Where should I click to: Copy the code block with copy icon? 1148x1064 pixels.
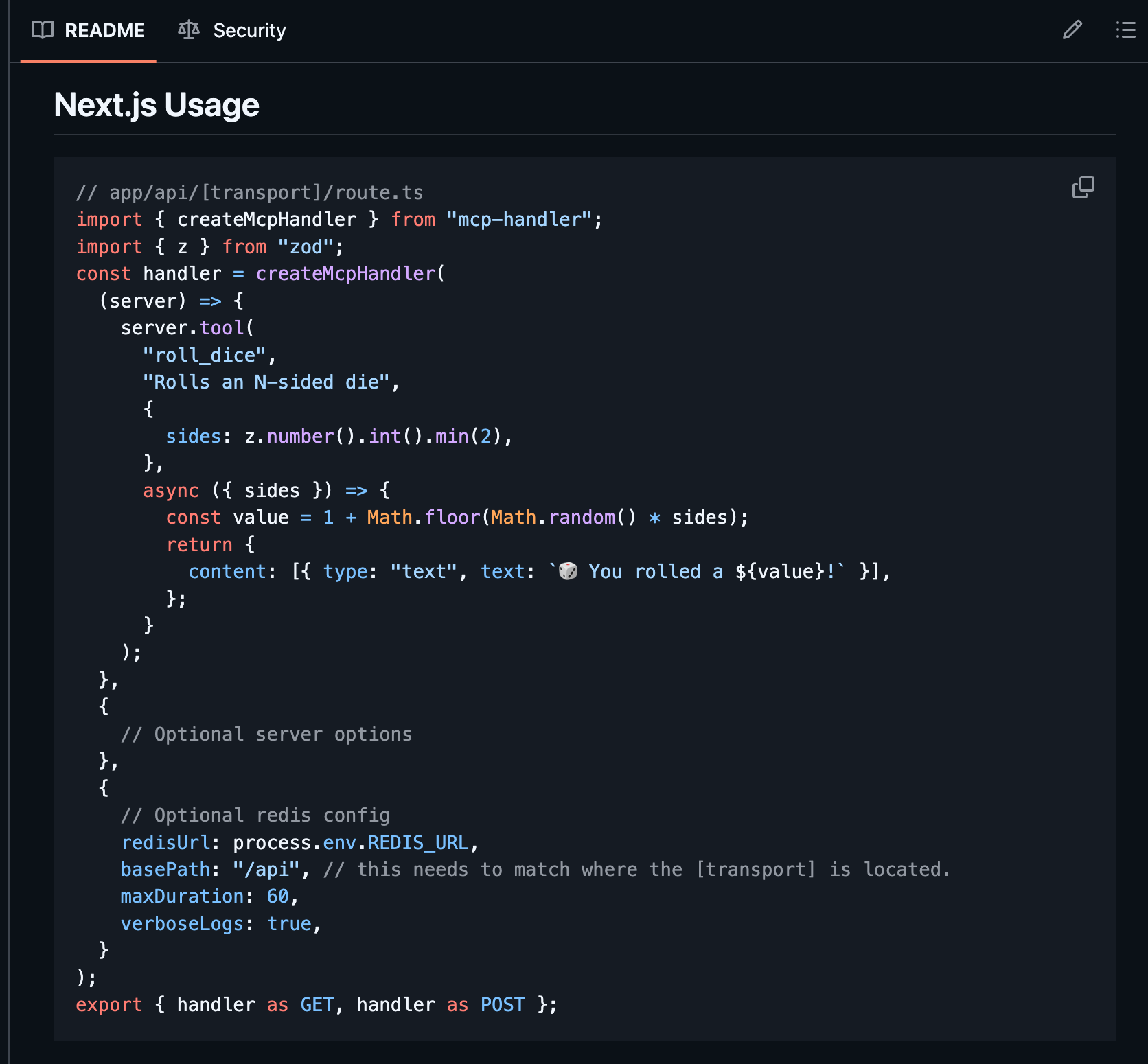[1083, 187]
